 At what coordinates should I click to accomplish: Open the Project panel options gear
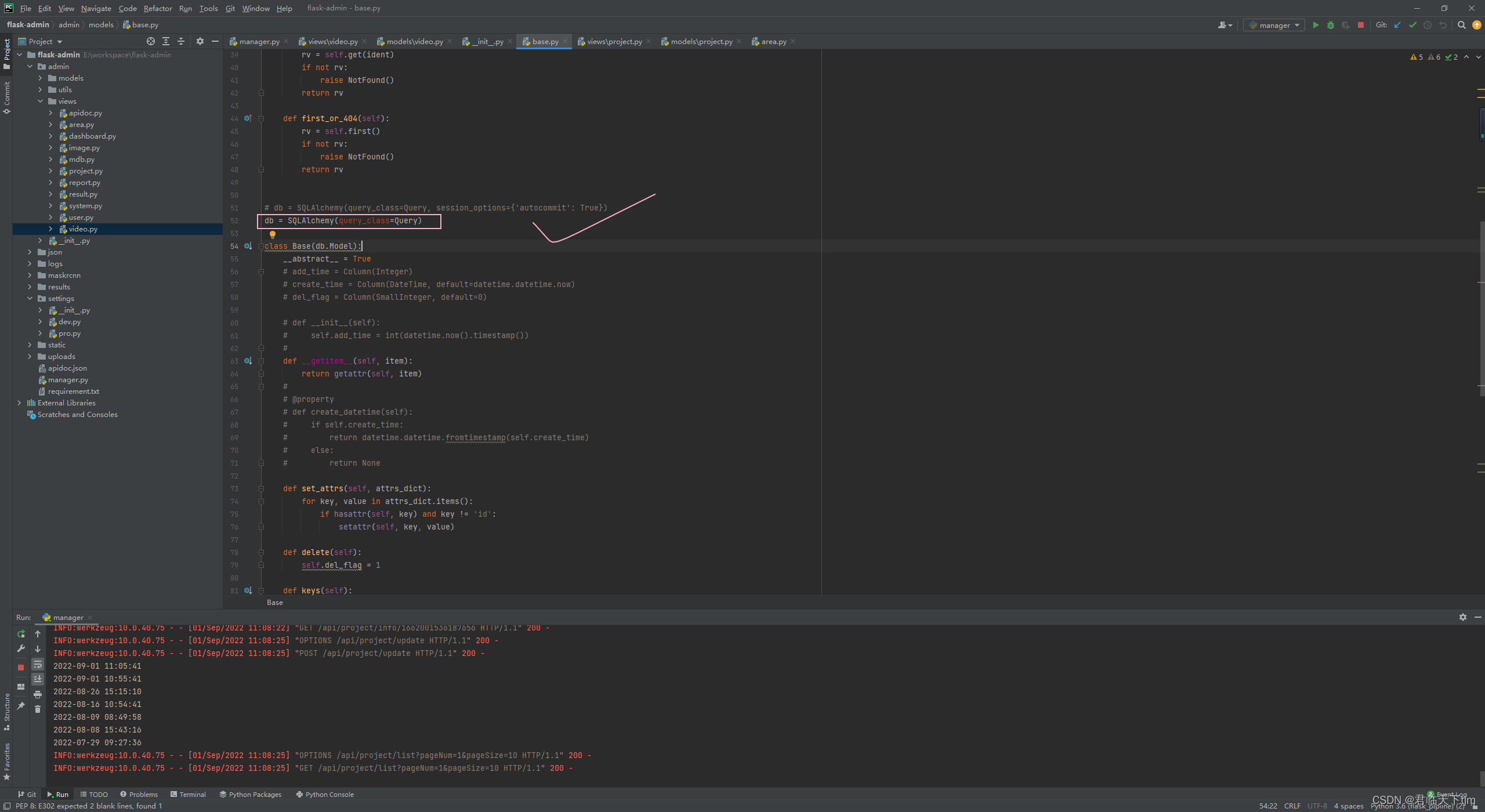pyautogui.click(x=200, y=41)
